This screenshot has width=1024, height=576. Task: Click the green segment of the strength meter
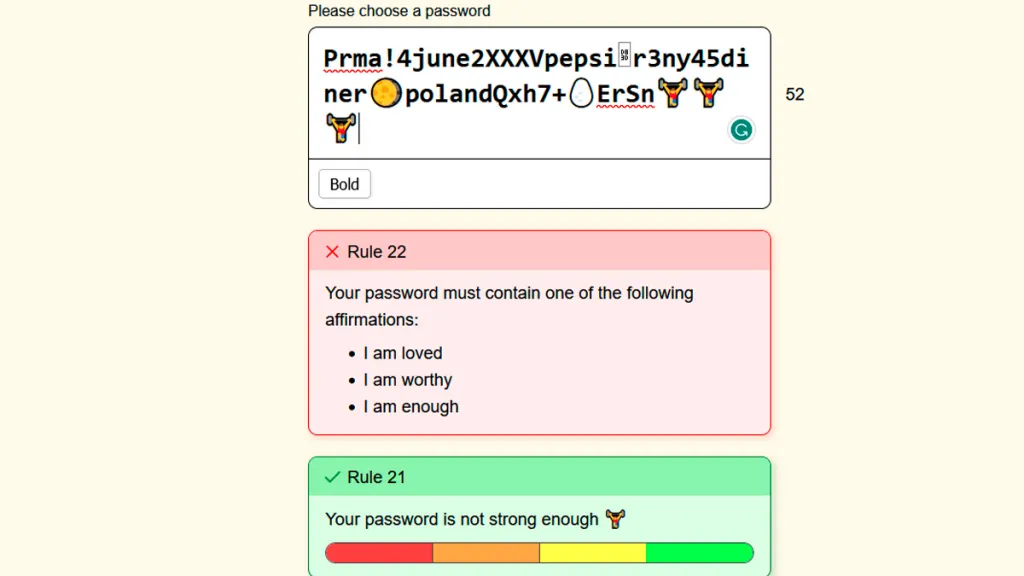(x=700, y=552)
